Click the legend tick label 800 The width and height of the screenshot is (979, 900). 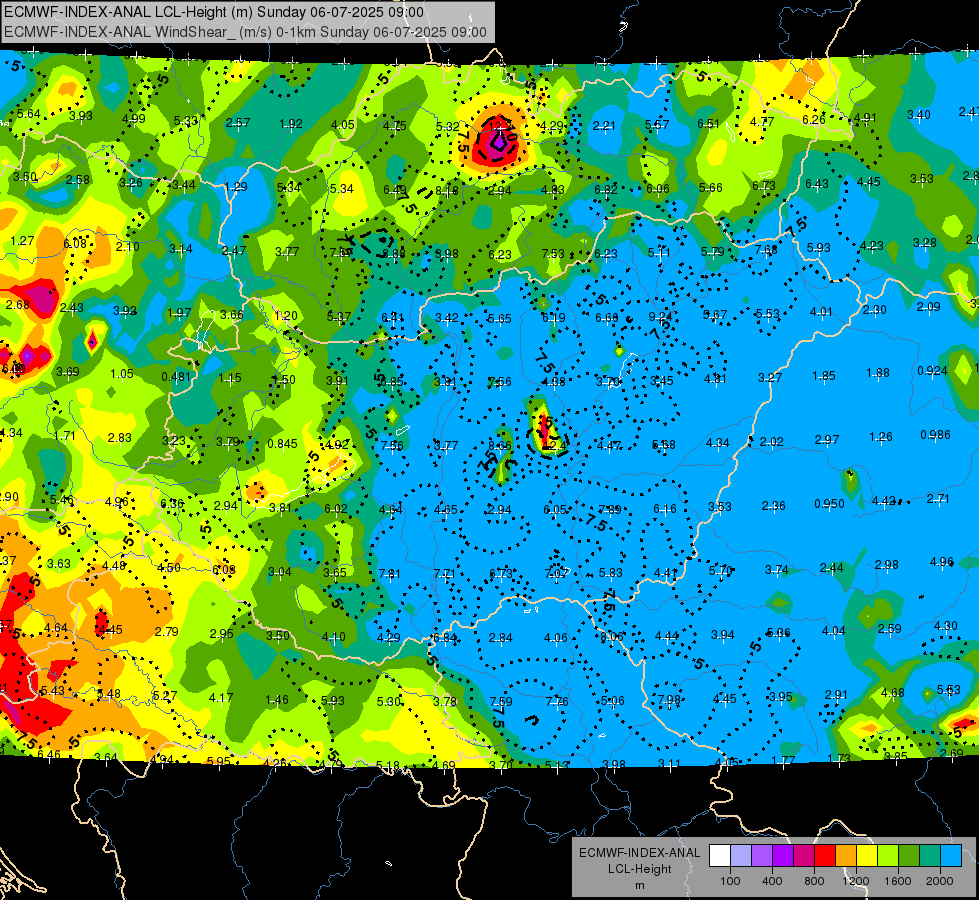tap(814, 881)
